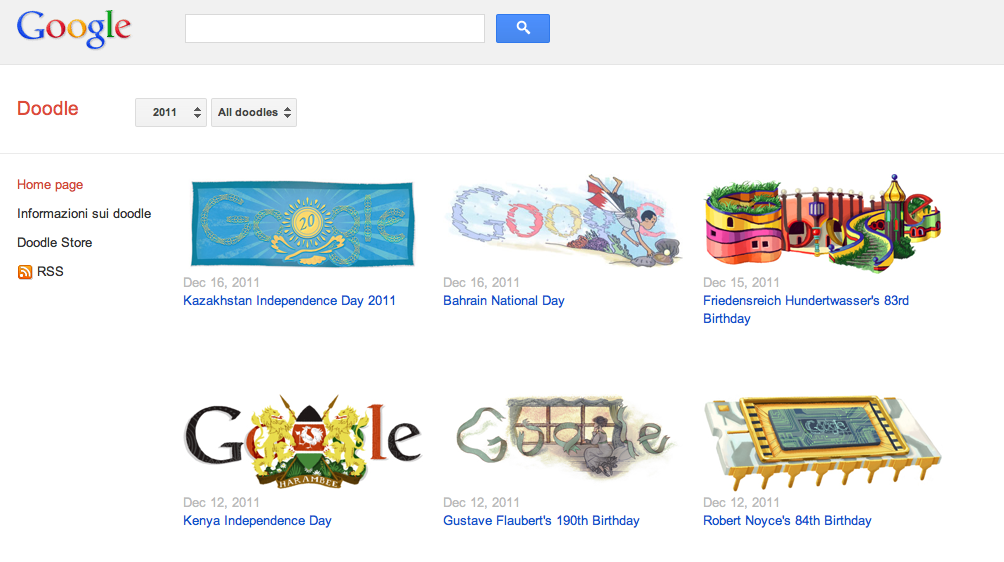Follow the Bahrain National Day link

tap(504, 300)
